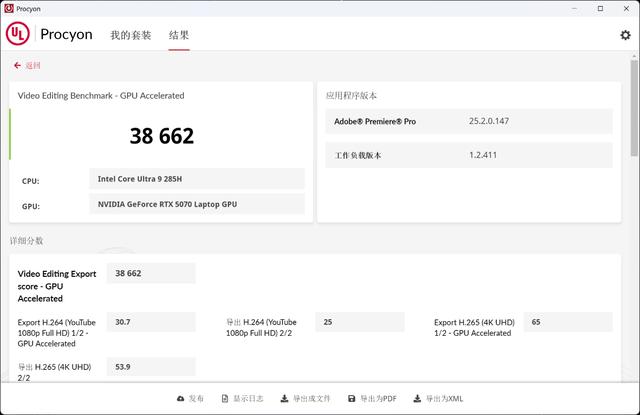Export results with 导出为PDF

coord(372,398)
